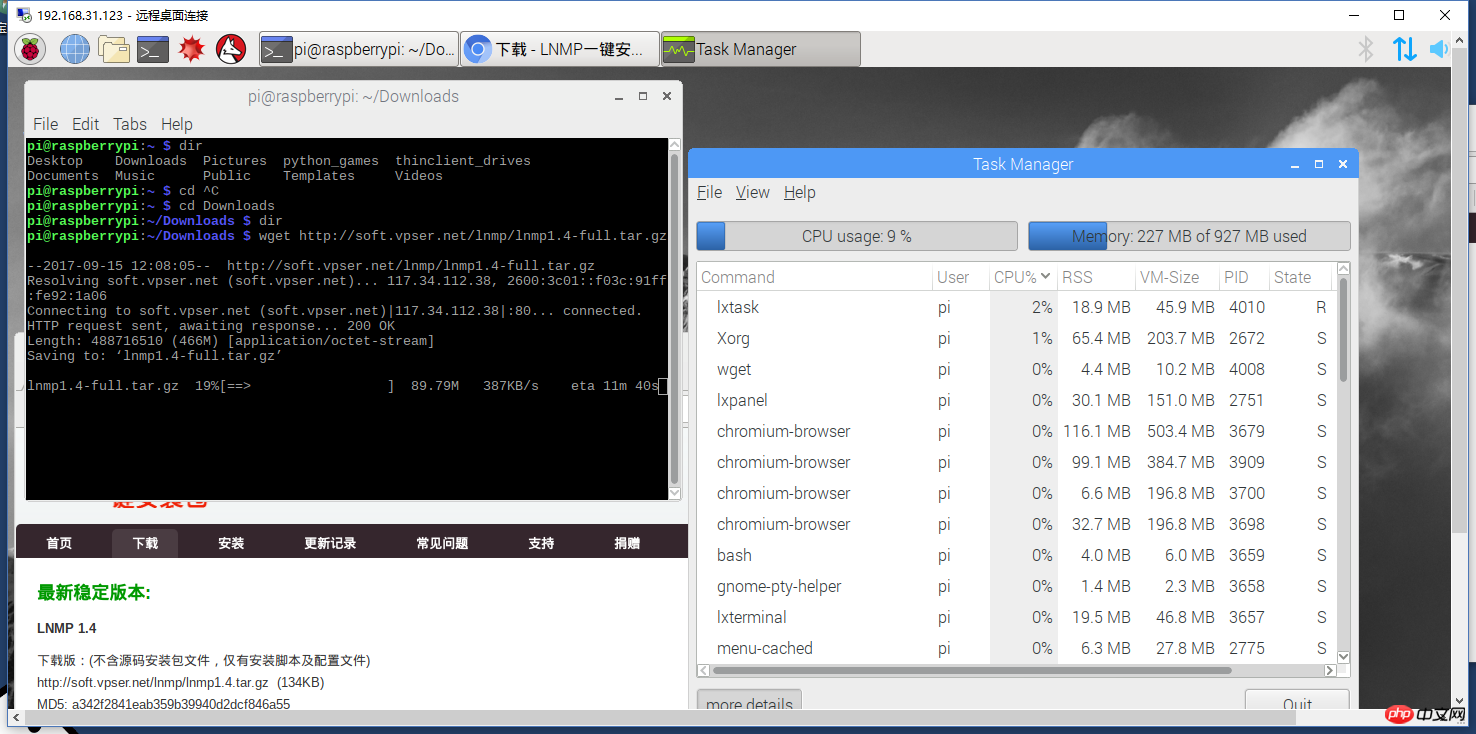
Task: Click the volume speaker icon
Action: pyautogui.click(x=1439, y=49)
